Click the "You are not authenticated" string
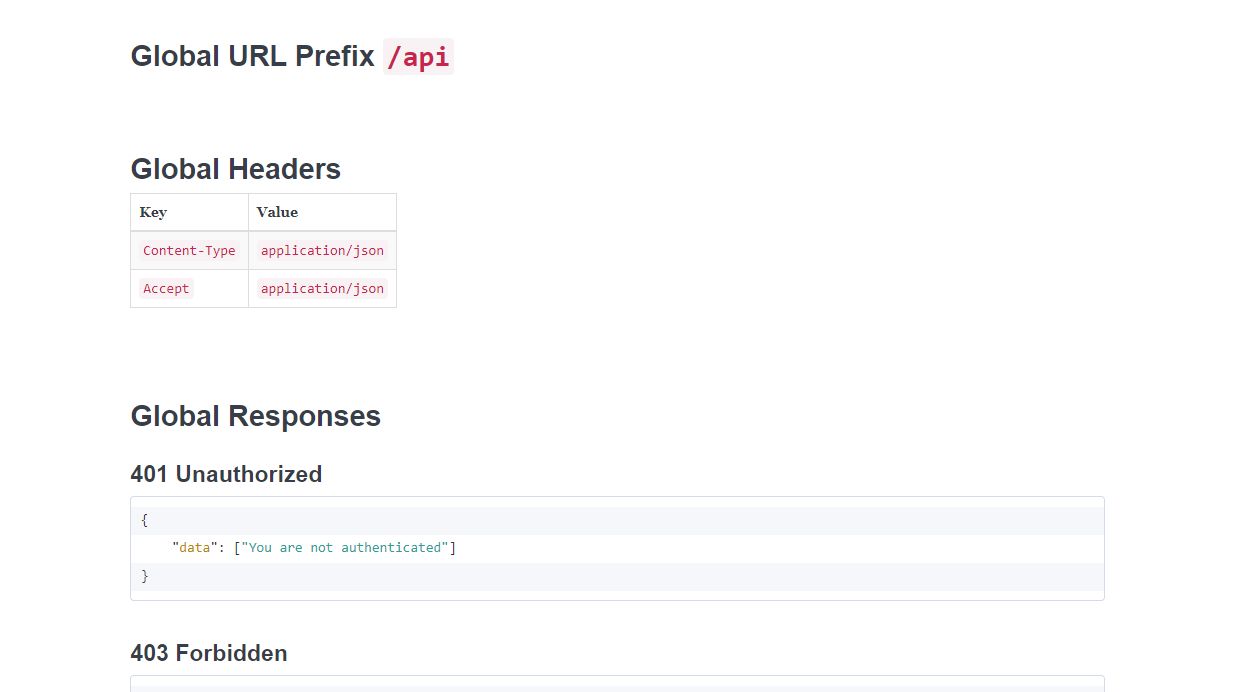Screen dimensions: 1238x692 tap(345, 548)
